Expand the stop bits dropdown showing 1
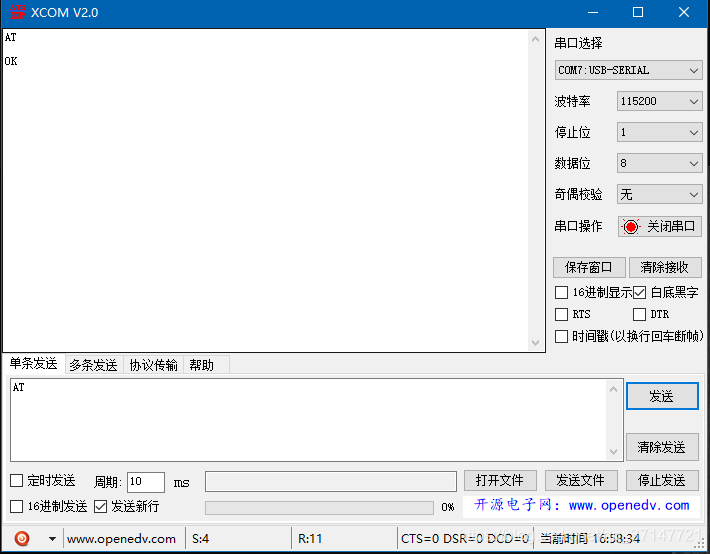 pyautogui.click(x=659, y=132)
